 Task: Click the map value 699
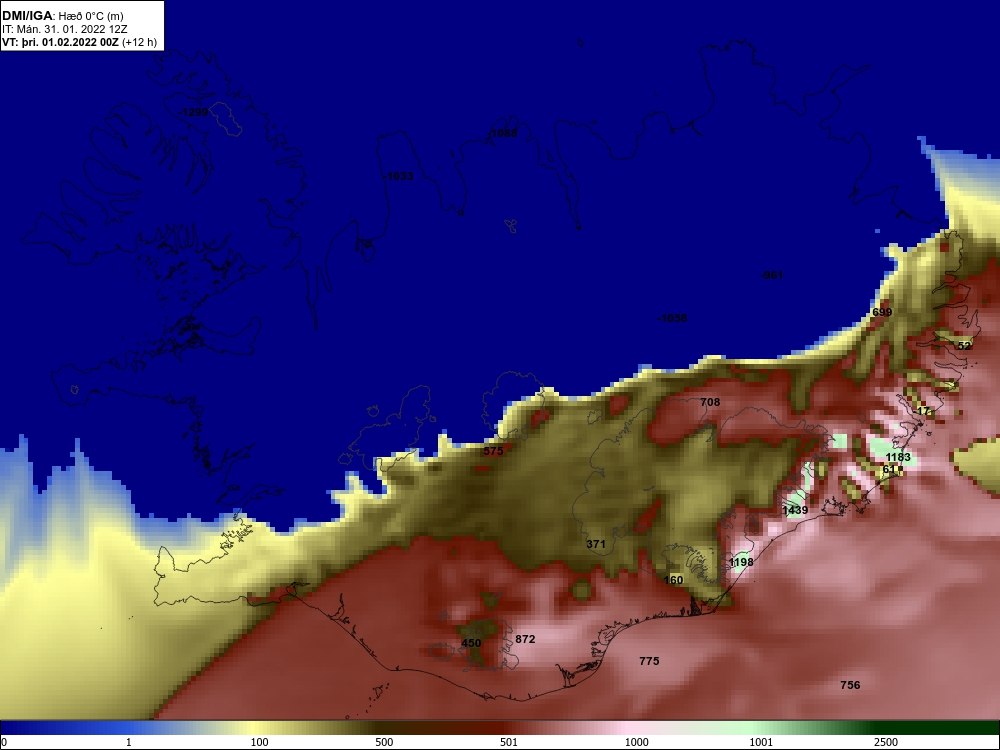coord(881,312)
